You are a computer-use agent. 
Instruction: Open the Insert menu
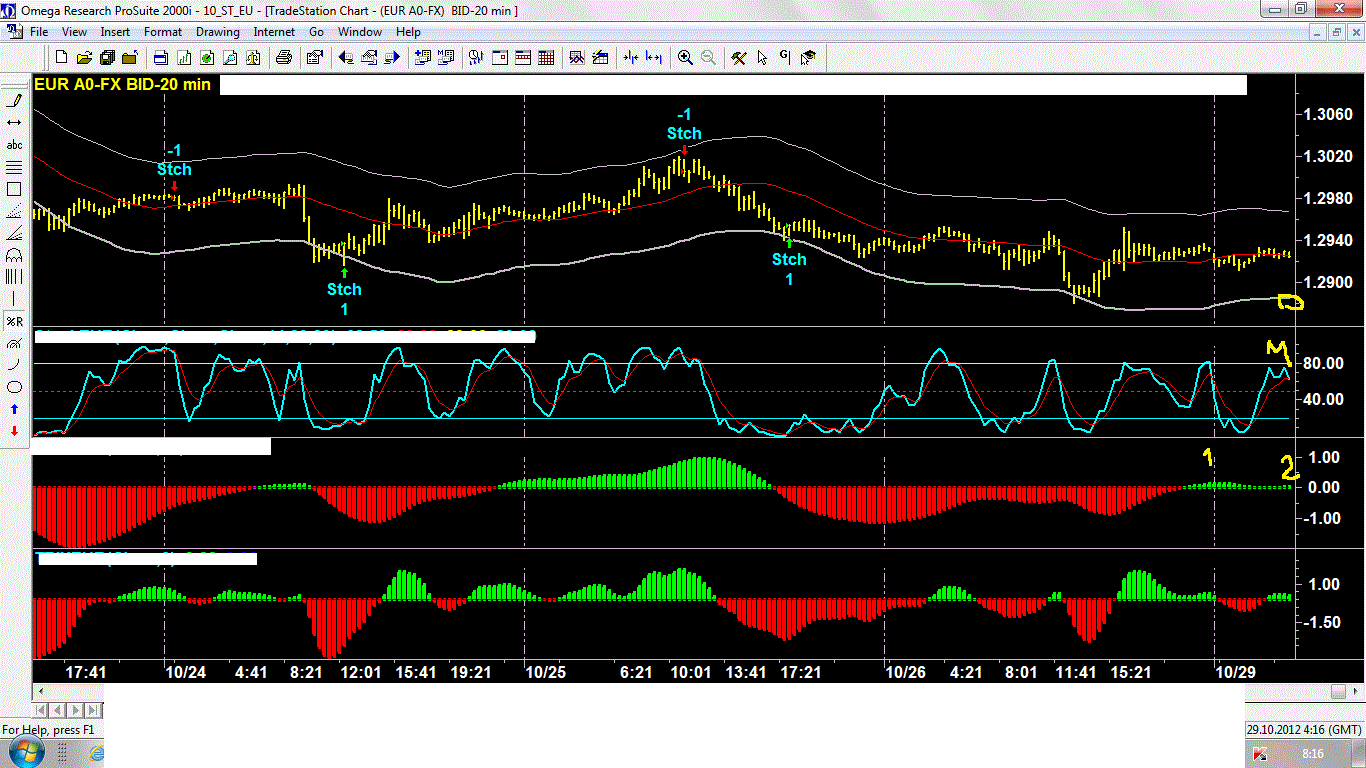(115, 32)
